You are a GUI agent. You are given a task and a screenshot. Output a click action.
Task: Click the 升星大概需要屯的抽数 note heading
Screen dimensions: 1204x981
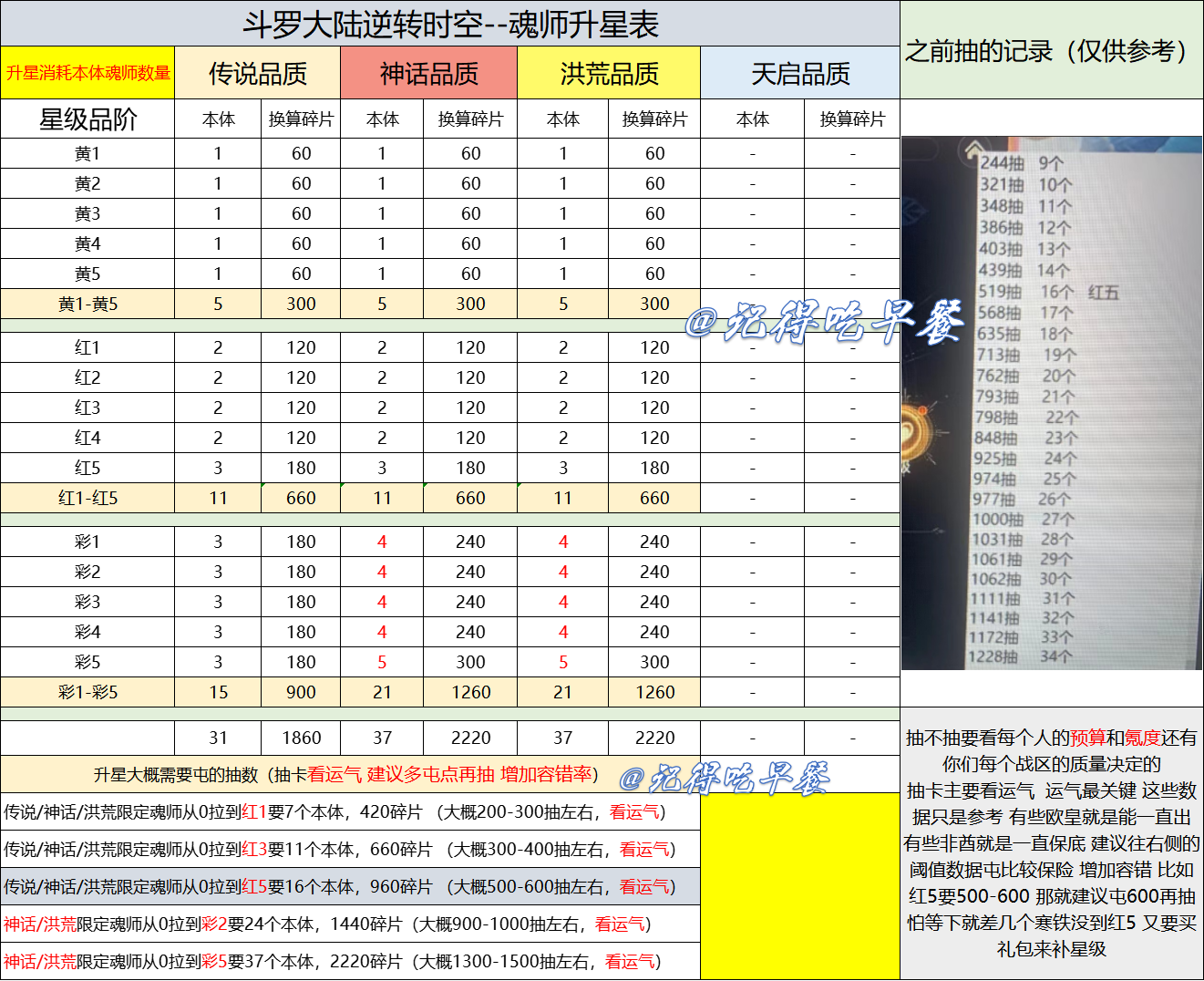coord(350,774)
